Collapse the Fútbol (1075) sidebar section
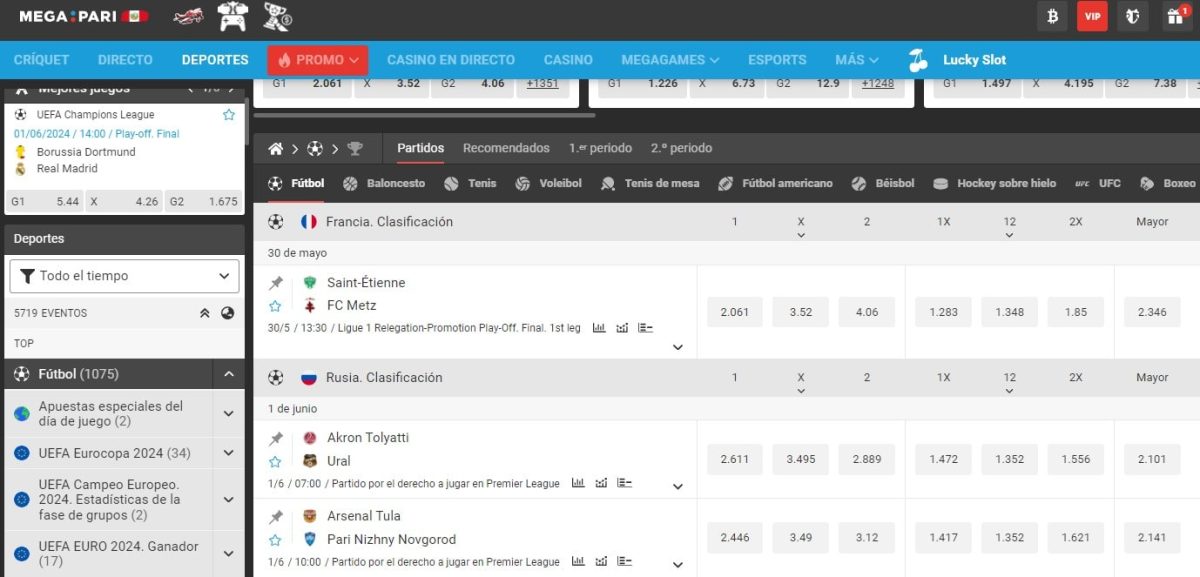1200x577 pixels. point(228,374)
